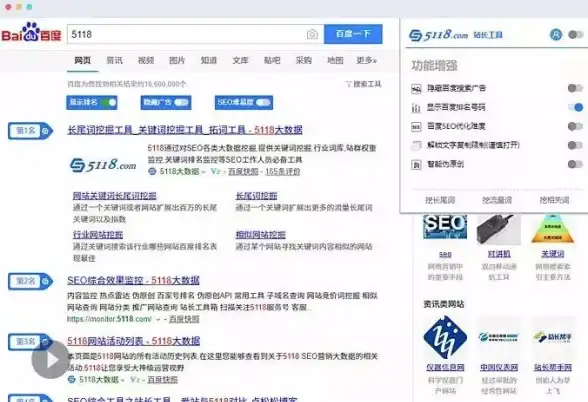Click the filter funnel icon next to 搜索工具
The image size is (588, 402).
coord(348,84)
